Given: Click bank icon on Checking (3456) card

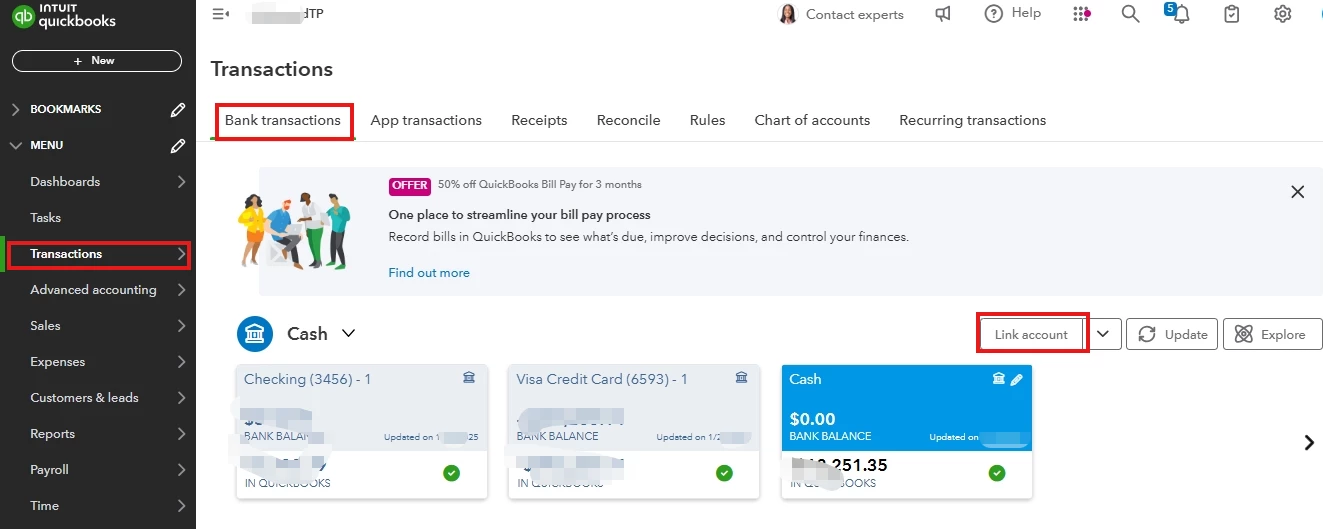Looking at the screenshot, I should point(469,378).
